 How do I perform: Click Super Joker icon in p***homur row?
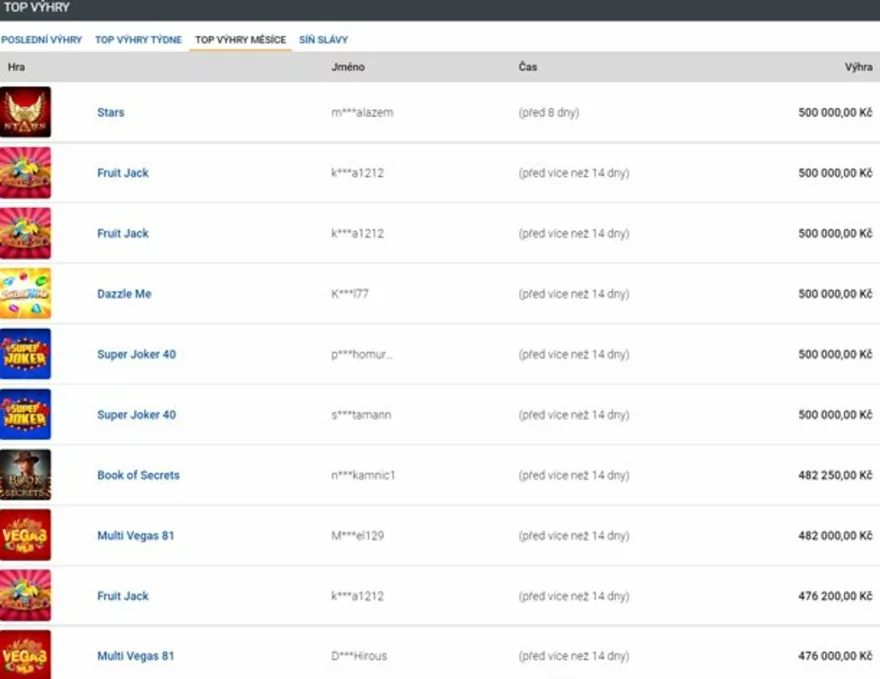[x=25, y=354]
